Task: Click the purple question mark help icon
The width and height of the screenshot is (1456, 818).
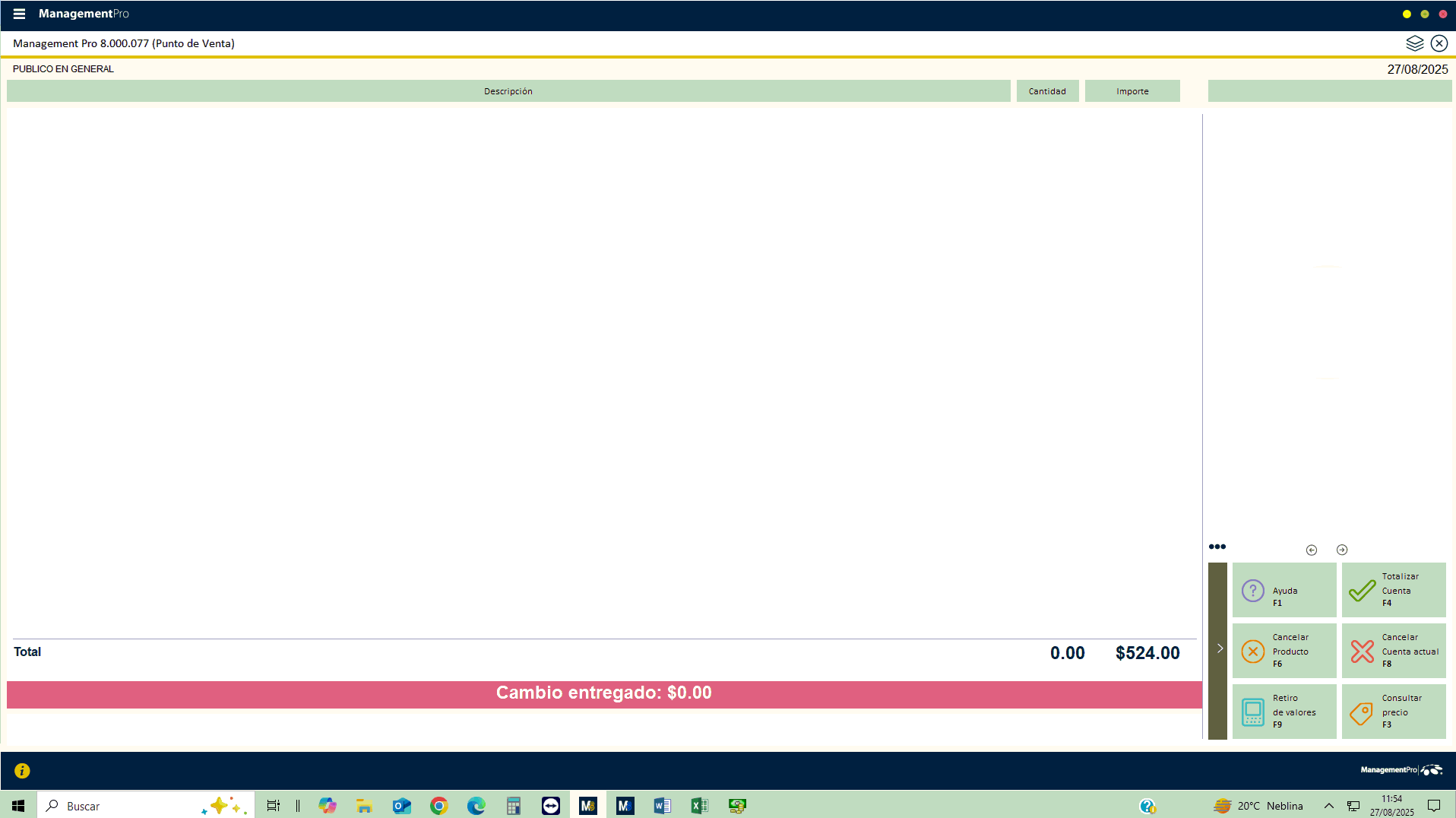Action: click(x=1252, y=591)
